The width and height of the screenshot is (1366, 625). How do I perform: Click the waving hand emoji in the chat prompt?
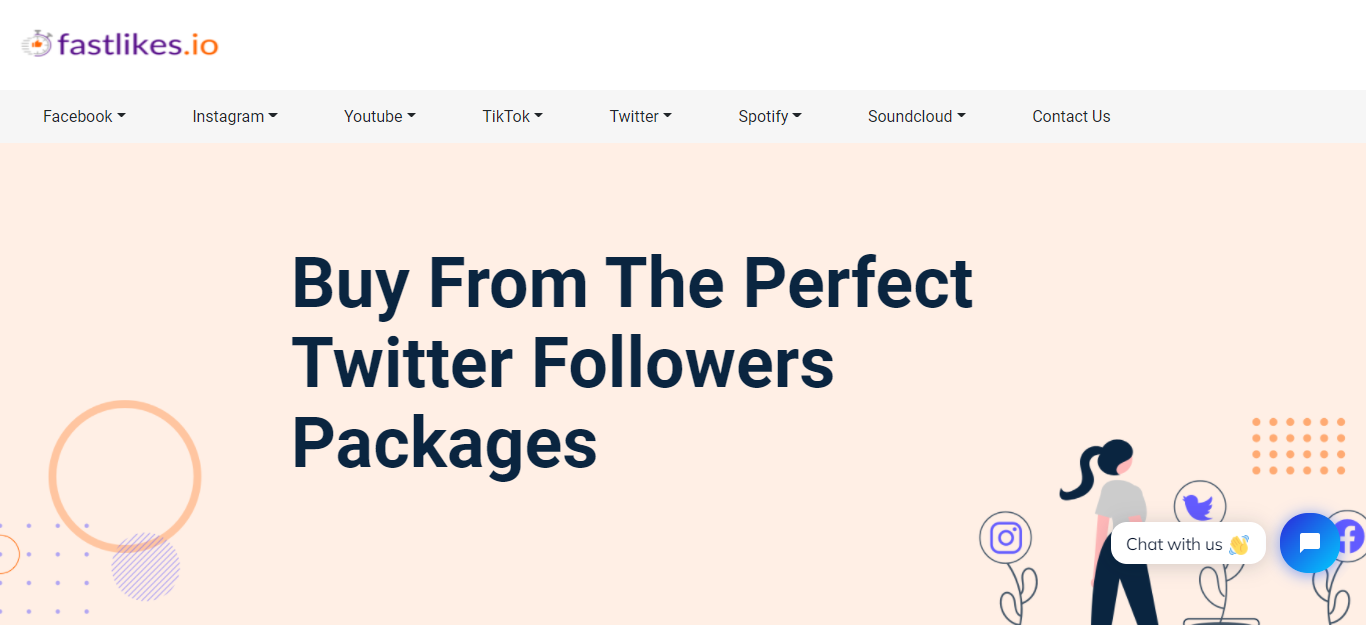[x=1240, y=544]
